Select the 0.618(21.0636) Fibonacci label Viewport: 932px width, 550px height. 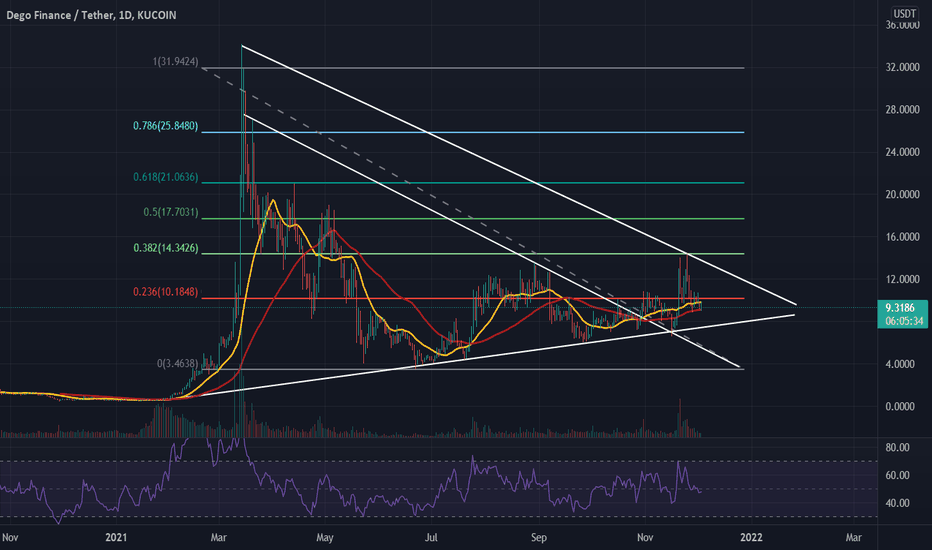point(165,177)
